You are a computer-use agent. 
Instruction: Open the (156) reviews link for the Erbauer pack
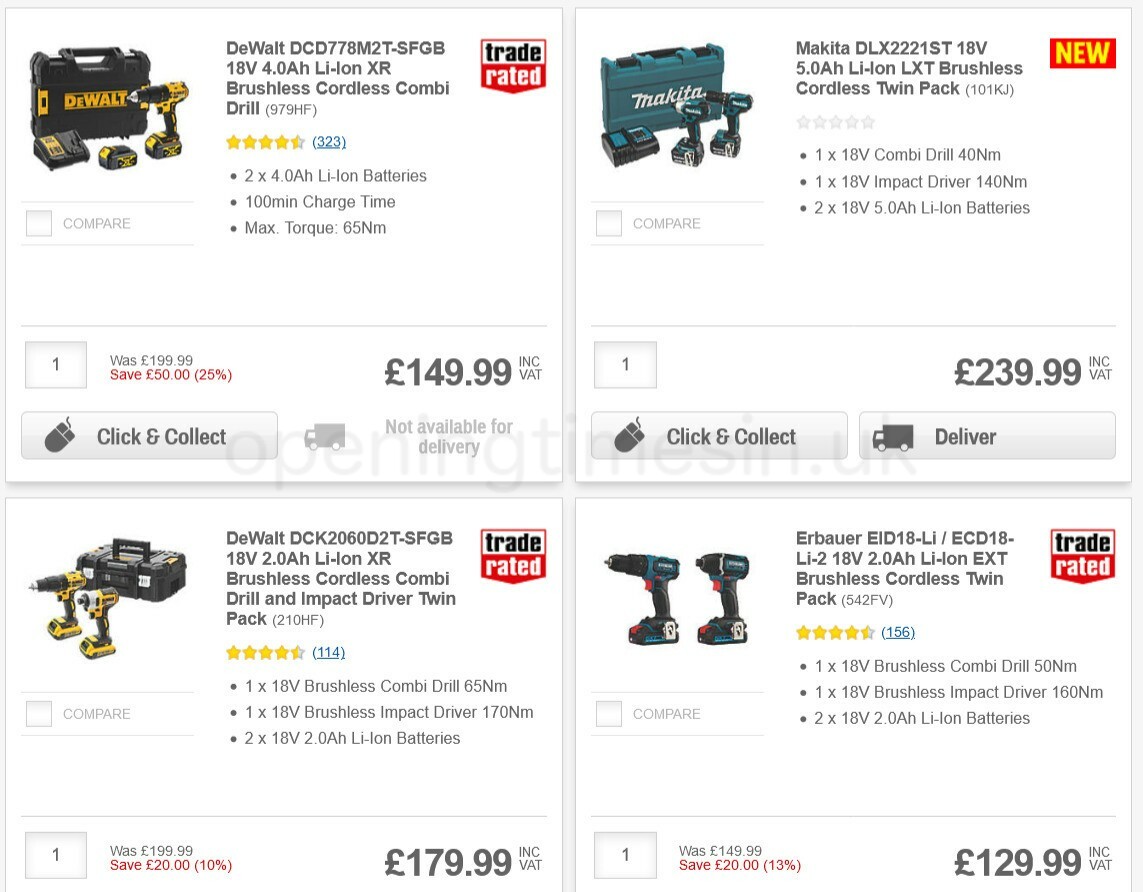pyautogui.click(x=898, y=632)
